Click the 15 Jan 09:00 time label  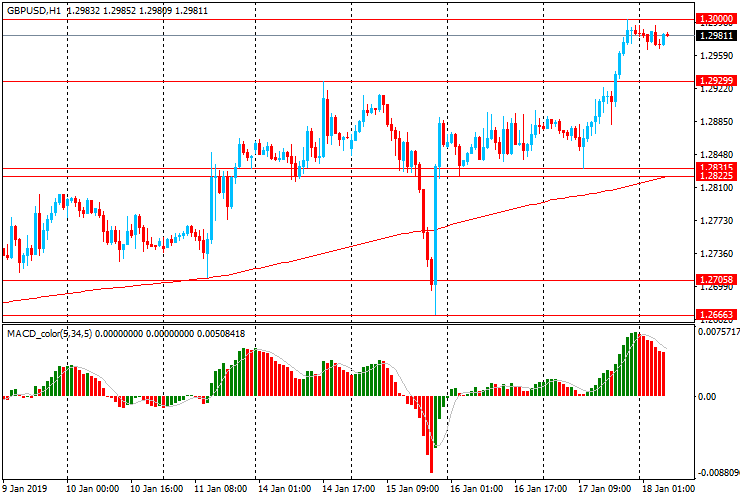[412, 488]
